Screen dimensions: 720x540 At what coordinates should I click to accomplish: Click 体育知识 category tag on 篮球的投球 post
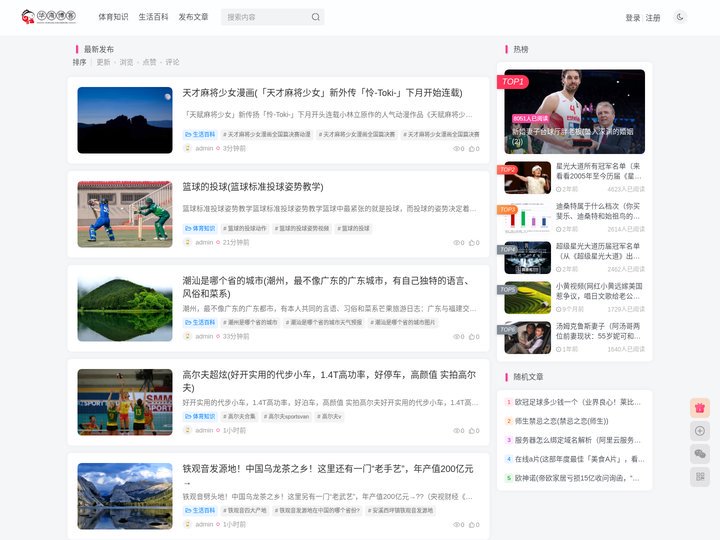pos(200,228)
